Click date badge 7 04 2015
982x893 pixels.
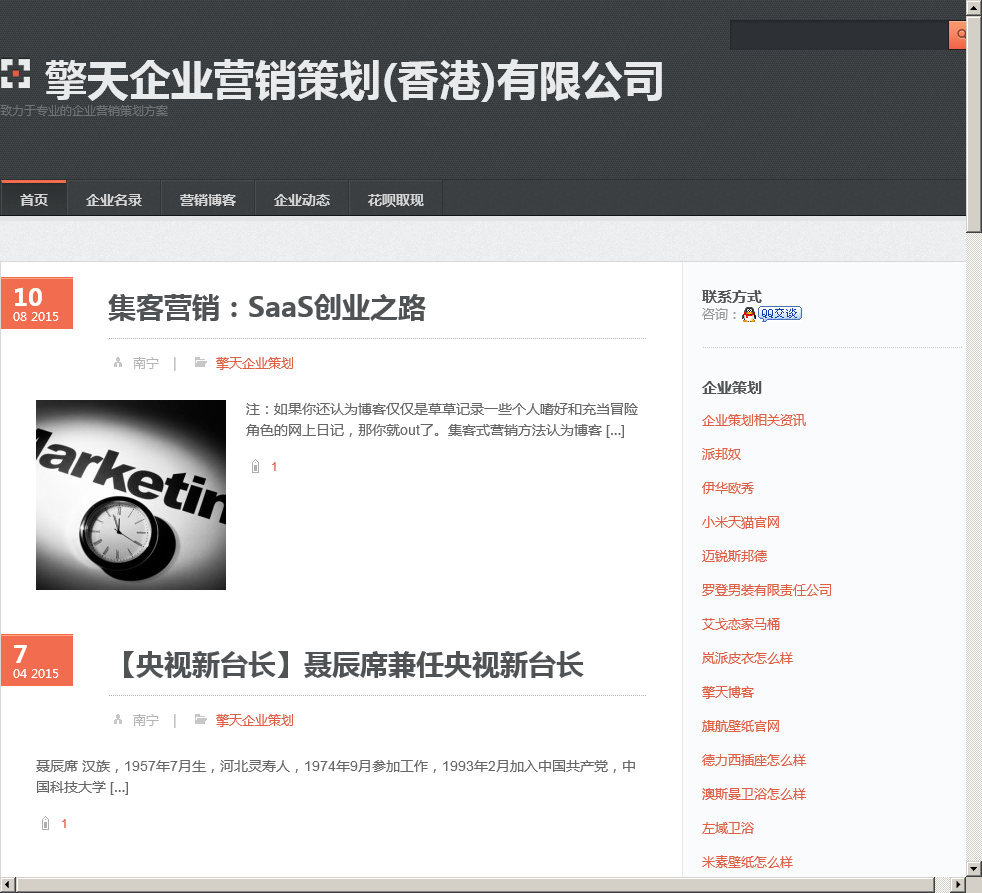pyautogui.click(x=36, y=660)
